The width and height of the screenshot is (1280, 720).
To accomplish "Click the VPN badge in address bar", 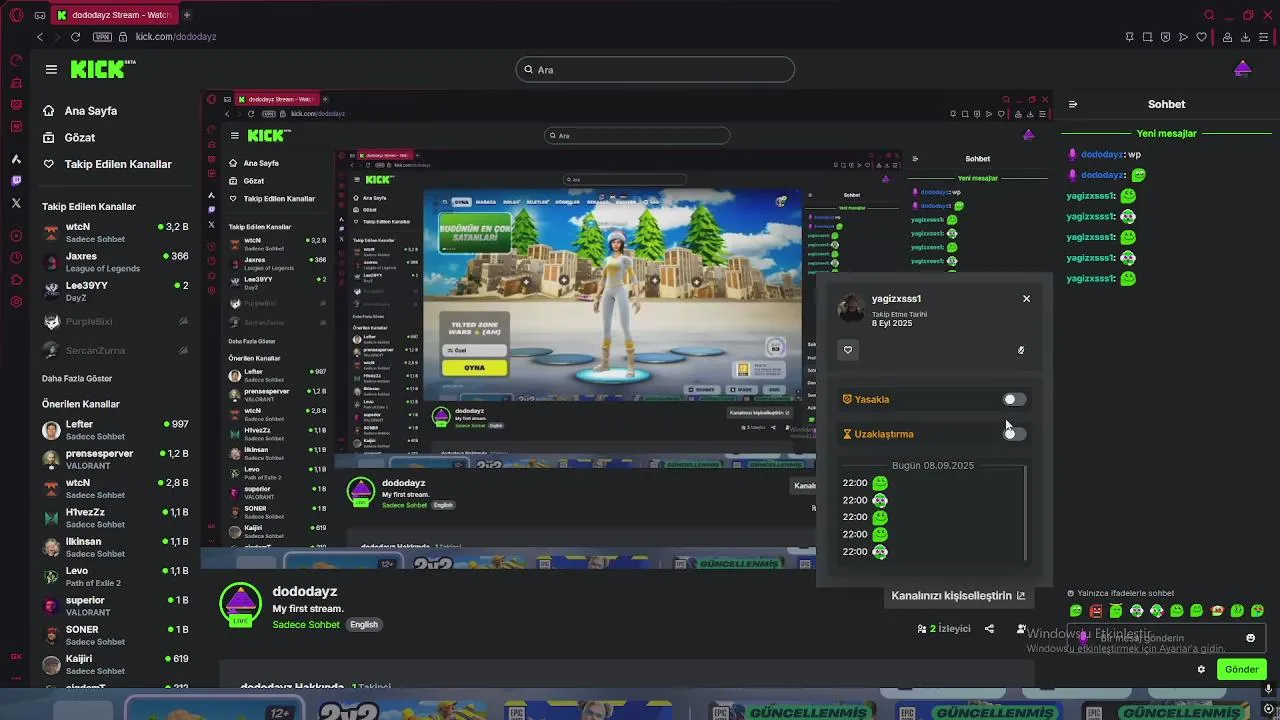I will pos(102,37).
